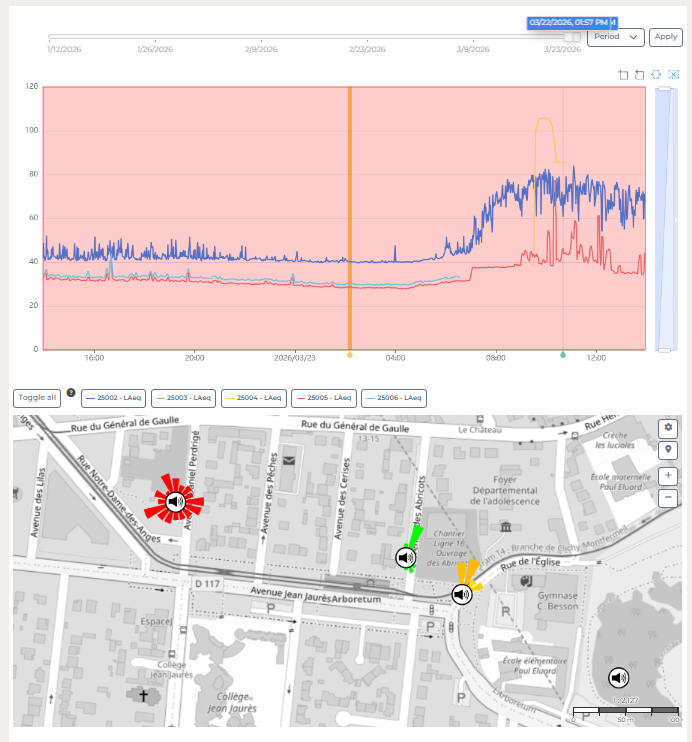Click the map location pin button

[667, 451]
